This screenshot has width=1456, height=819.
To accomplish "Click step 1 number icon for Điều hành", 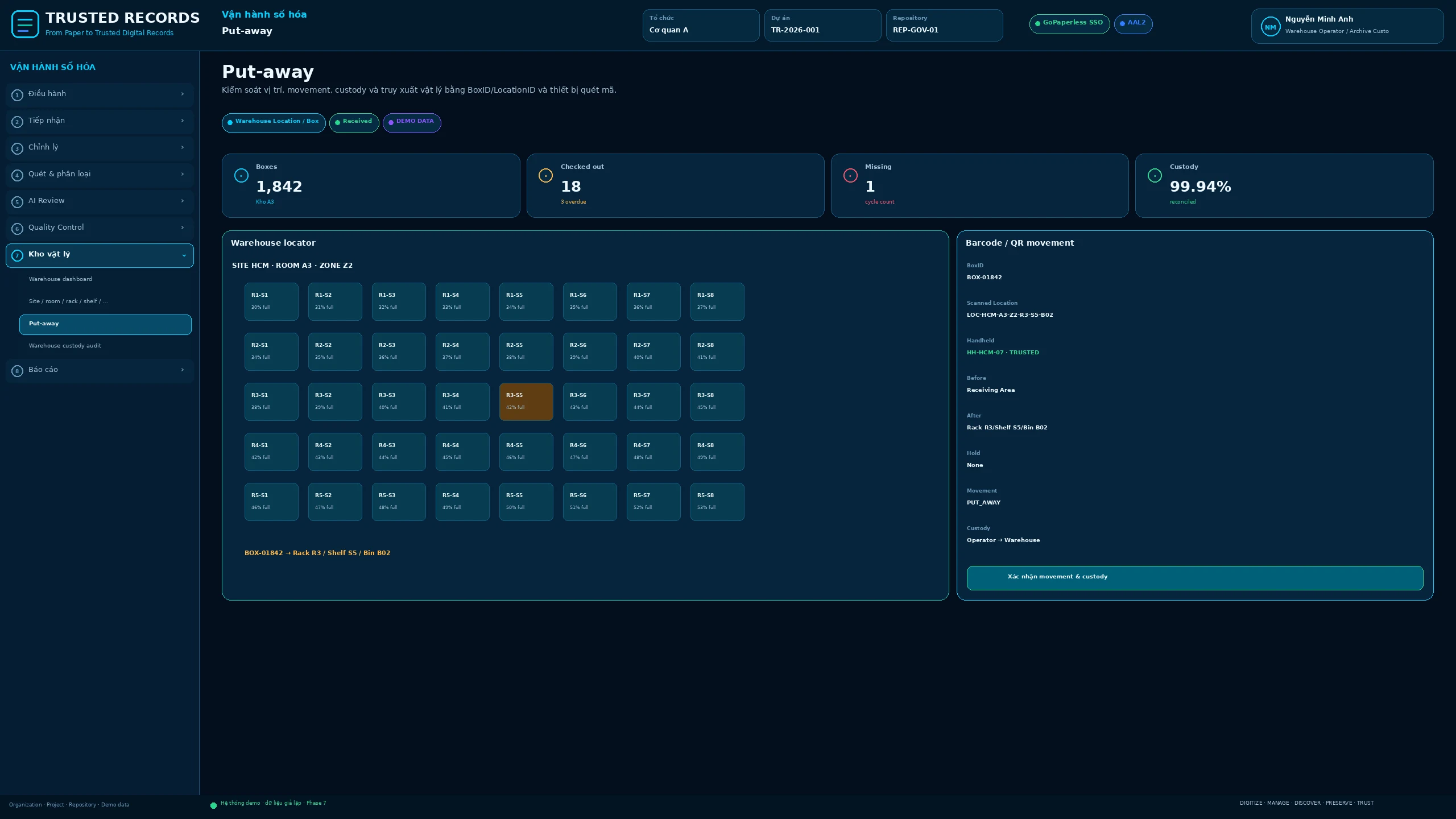I will 17,95.
